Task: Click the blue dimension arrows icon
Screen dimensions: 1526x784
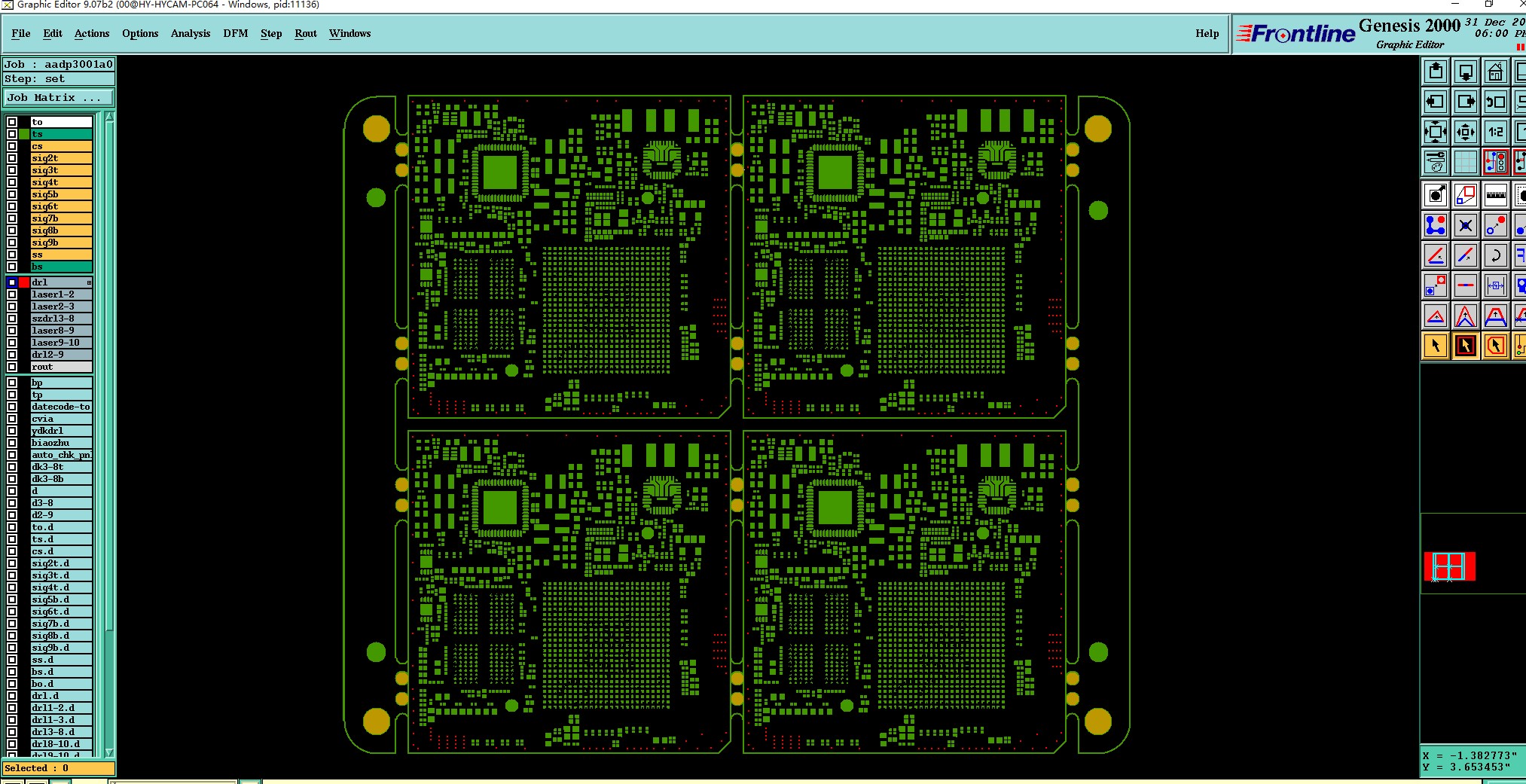Action: [x=1496, y=285]
